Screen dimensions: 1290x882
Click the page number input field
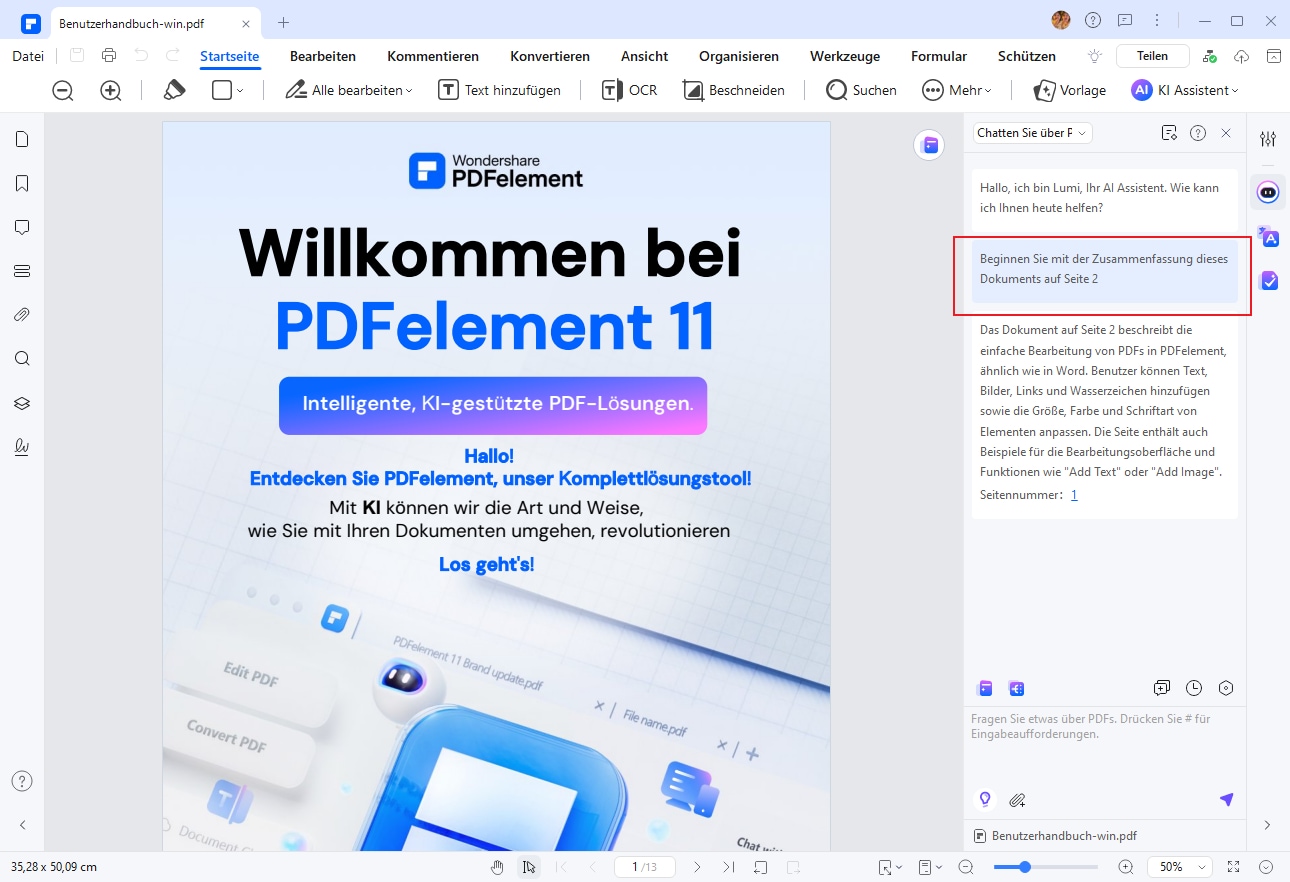point(645,867)
